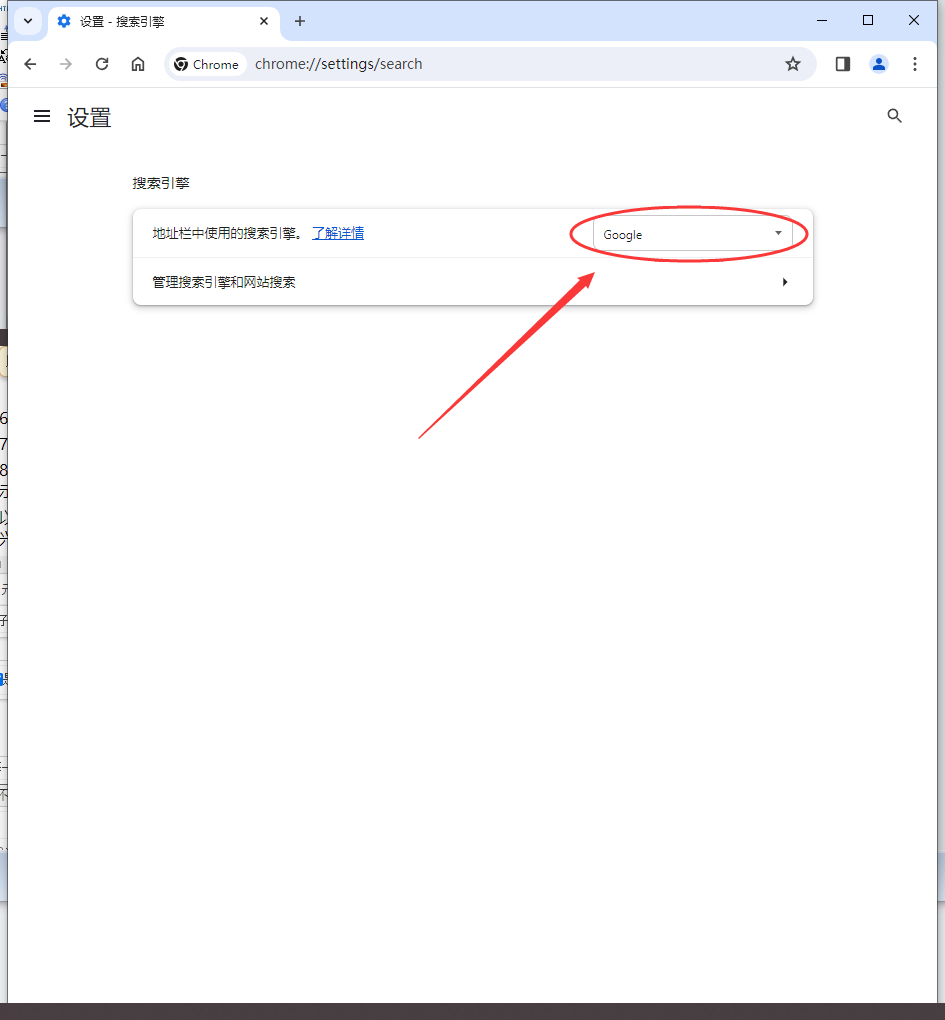This screenshot has height=1020, width=945.
Task: Open Chrome's three-dot menu
Action: pos(915,64)
